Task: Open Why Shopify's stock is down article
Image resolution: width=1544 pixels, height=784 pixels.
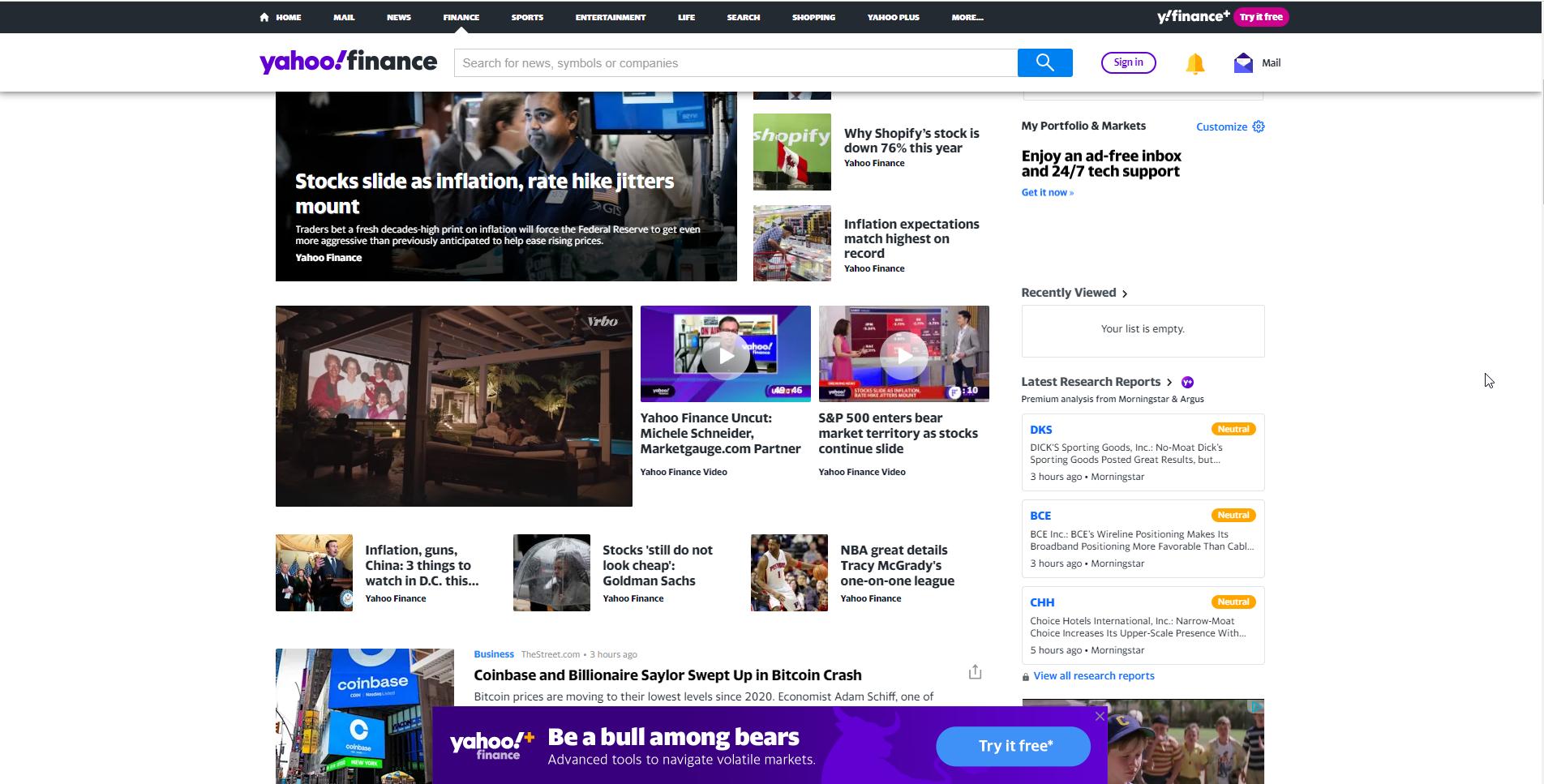Action: tap(911, 140)
